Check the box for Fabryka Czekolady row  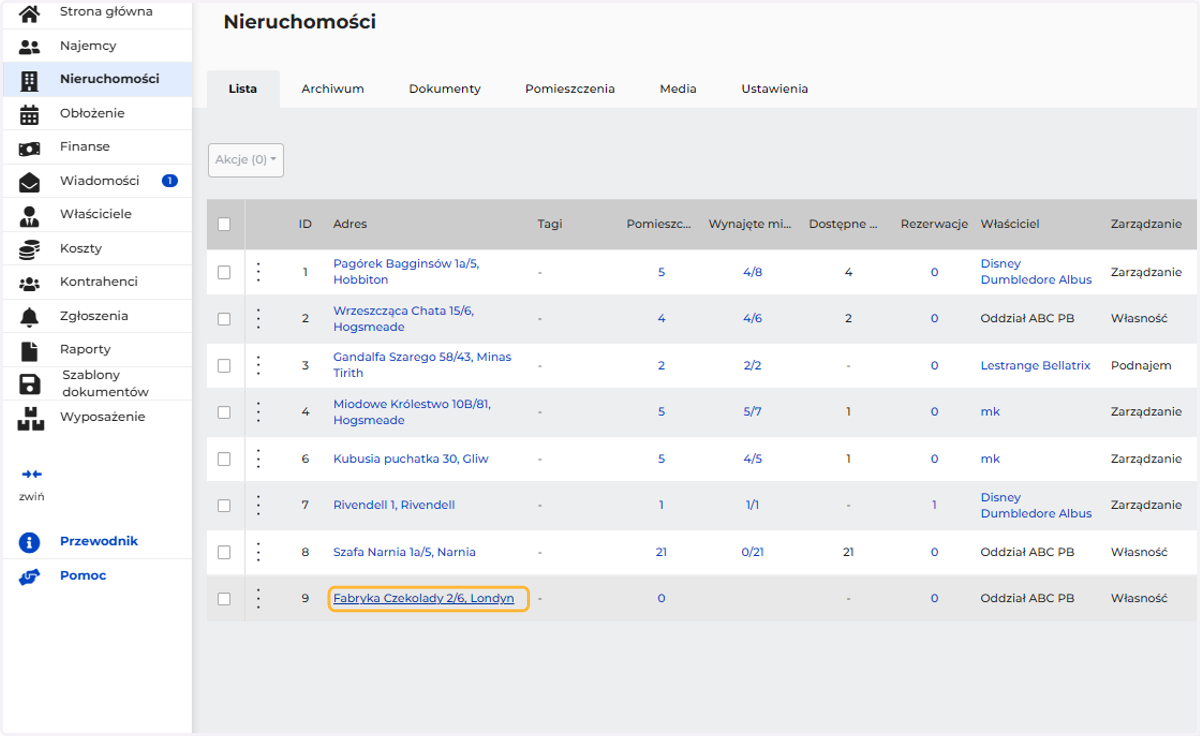[224, 599]
